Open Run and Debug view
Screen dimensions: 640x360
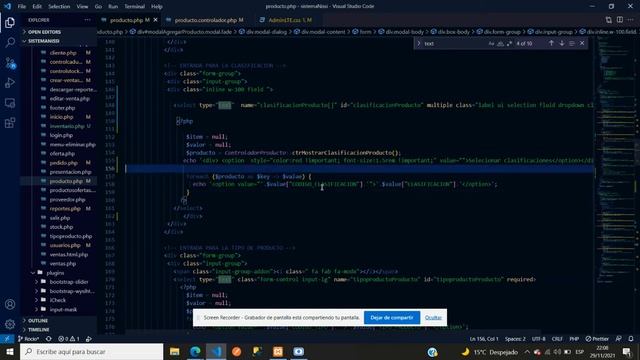[x=10, y=83]
